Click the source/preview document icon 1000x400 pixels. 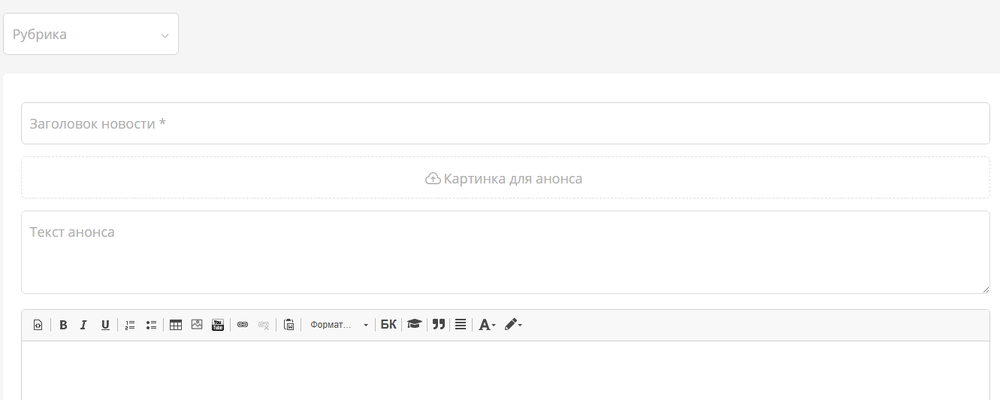click(x=38, y=325)
